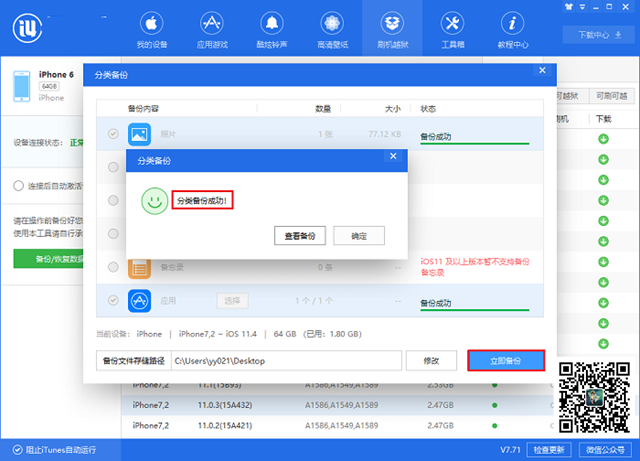Toggle the checkbox in the row below 照片
Screen dimensions: 640x461
pos(113,167)
